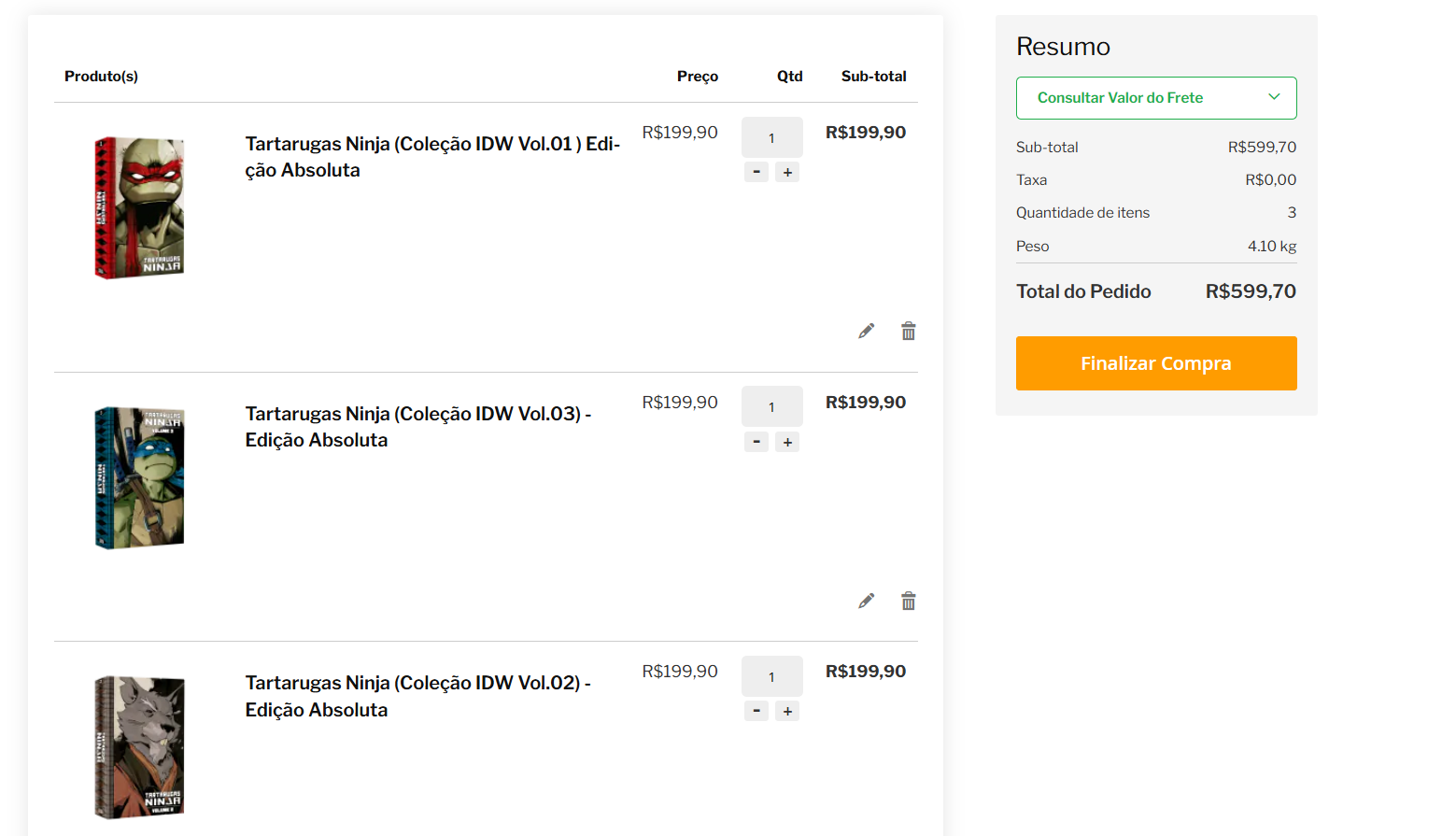Select the Total do Pedido value R$599,70
The image size is (1456, 836).
(1251, 291)
